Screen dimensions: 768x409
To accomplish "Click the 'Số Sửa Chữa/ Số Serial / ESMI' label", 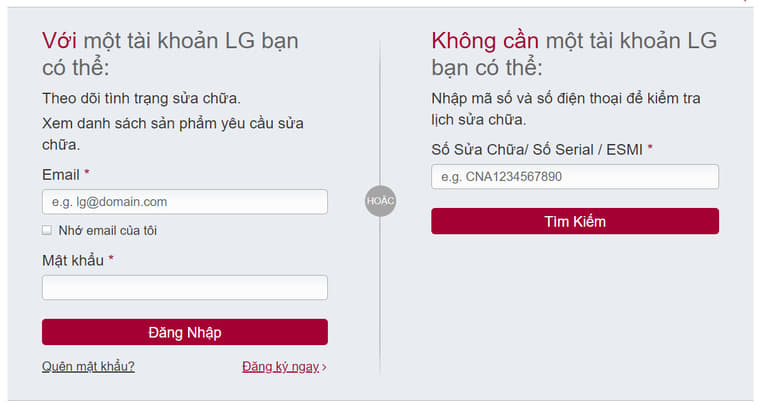I will coord(537,149).
